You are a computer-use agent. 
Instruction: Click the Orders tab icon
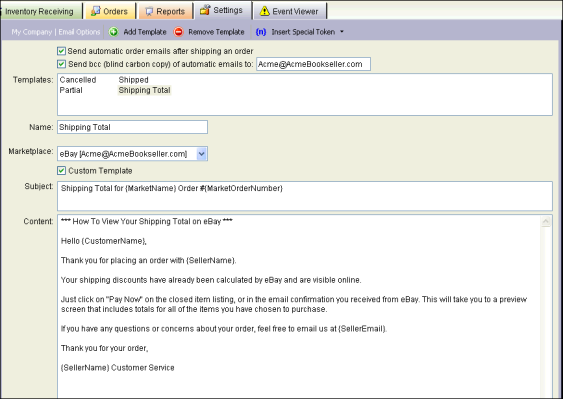click(x=96, y=11)
